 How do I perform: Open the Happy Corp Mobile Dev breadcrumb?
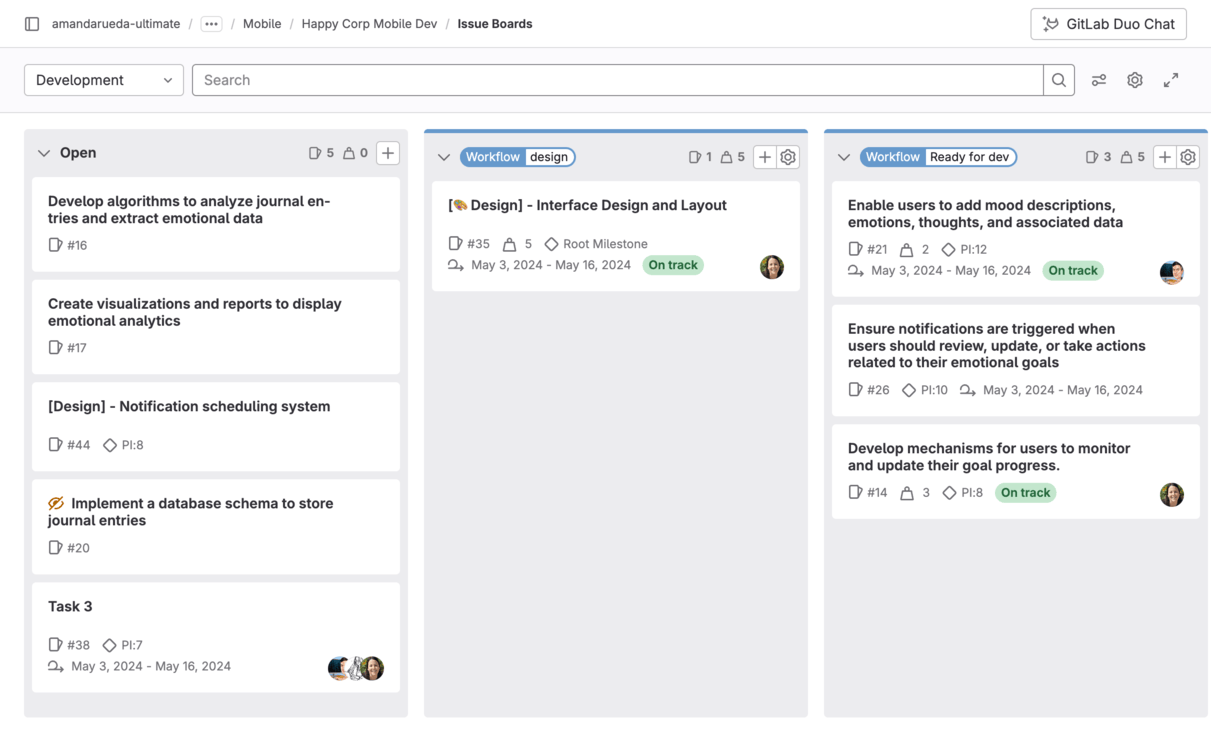(x=369, y=23)
